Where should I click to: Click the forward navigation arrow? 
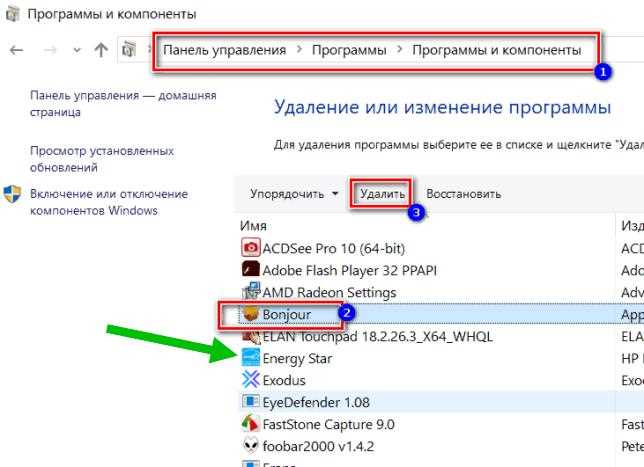50,50
